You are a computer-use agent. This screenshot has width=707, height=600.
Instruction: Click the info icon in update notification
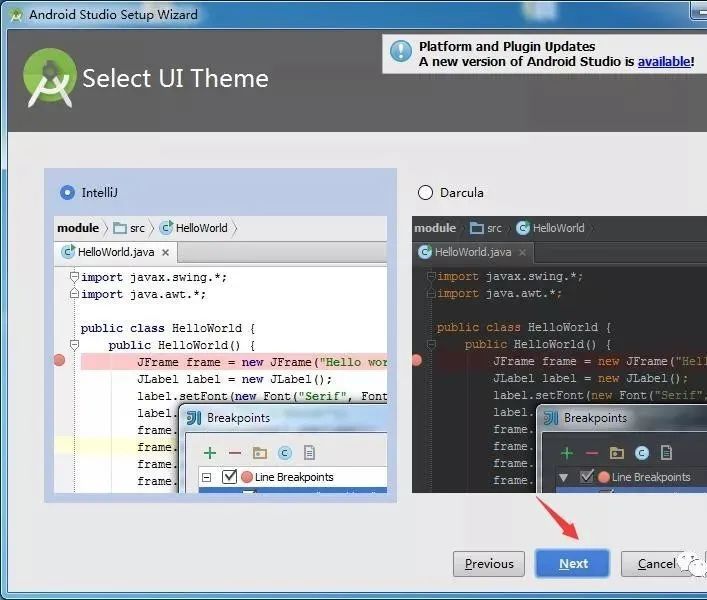[x=400, y=53]
